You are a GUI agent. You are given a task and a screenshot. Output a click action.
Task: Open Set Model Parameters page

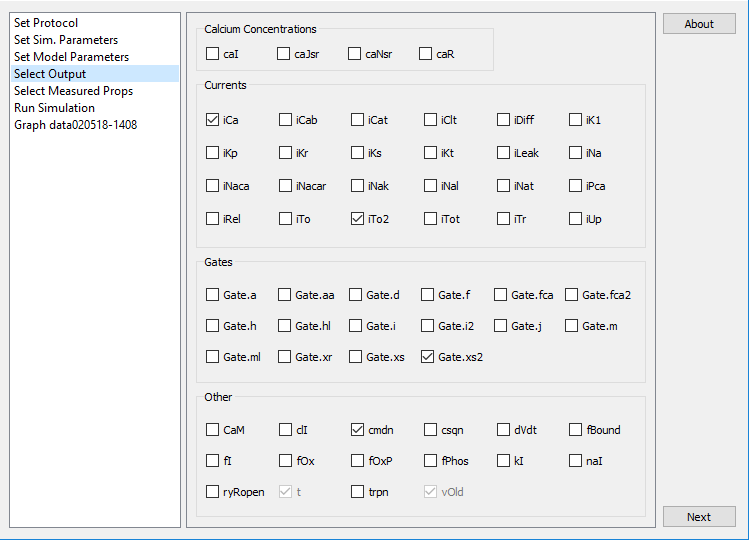pos(94,57)
